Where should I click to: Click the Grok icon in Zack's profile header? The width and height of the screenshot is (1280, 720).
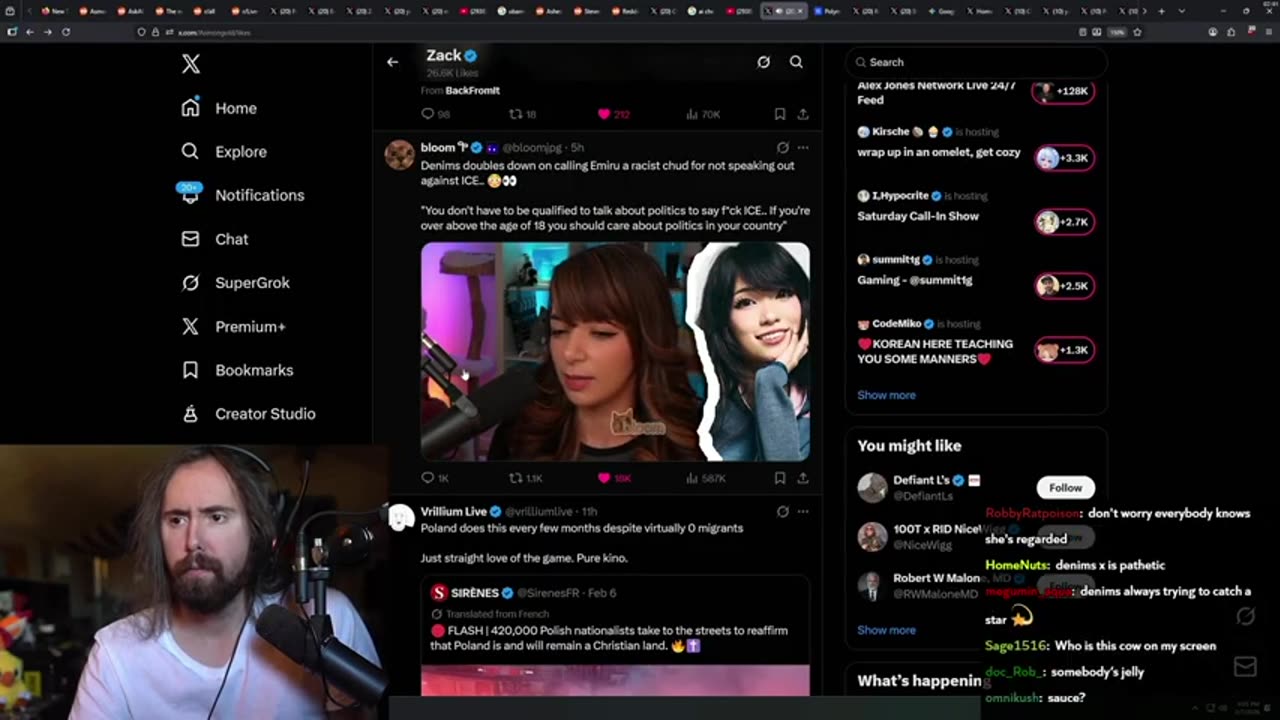click(763, 62)
